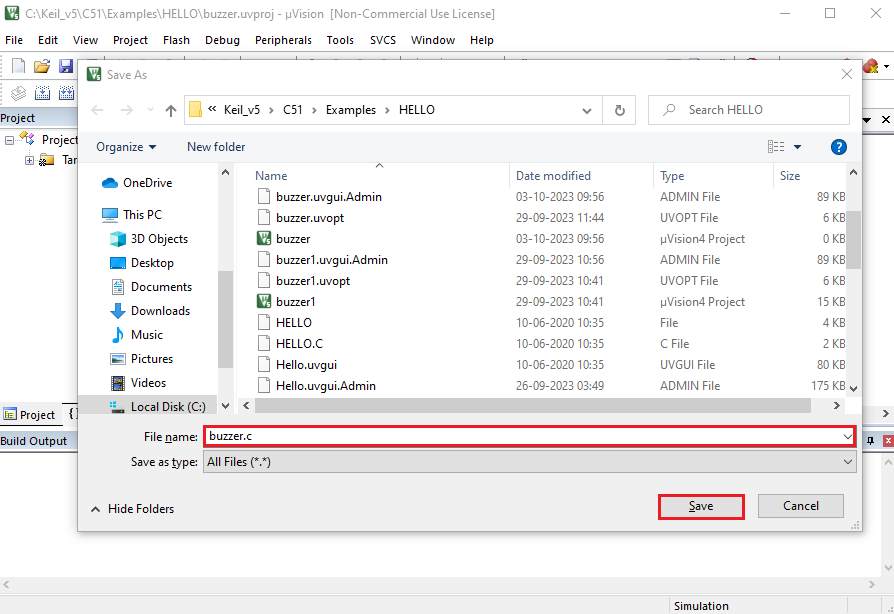Open the Flash menu
894x614 pixels.
coord(176,40)
